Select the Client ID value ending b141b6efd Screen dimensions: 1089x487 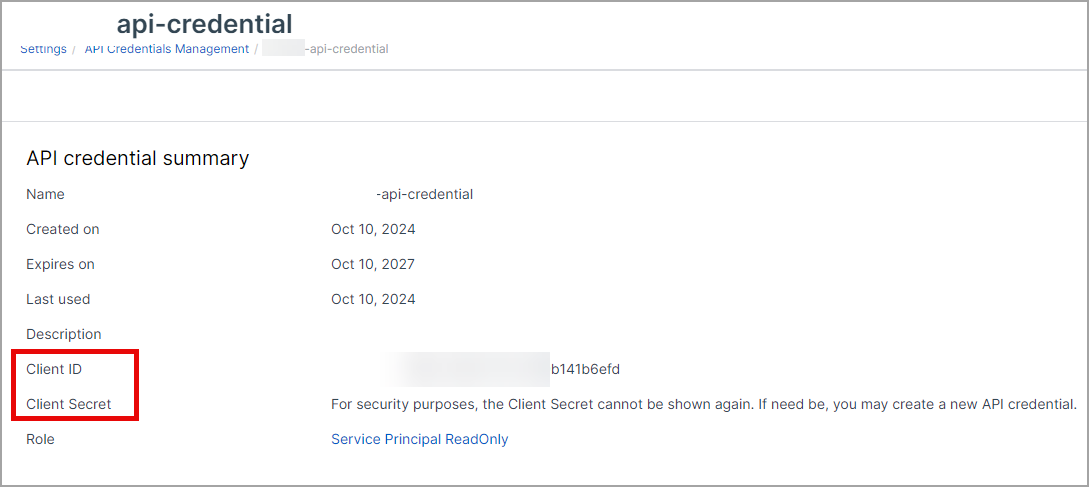point(585,369)
